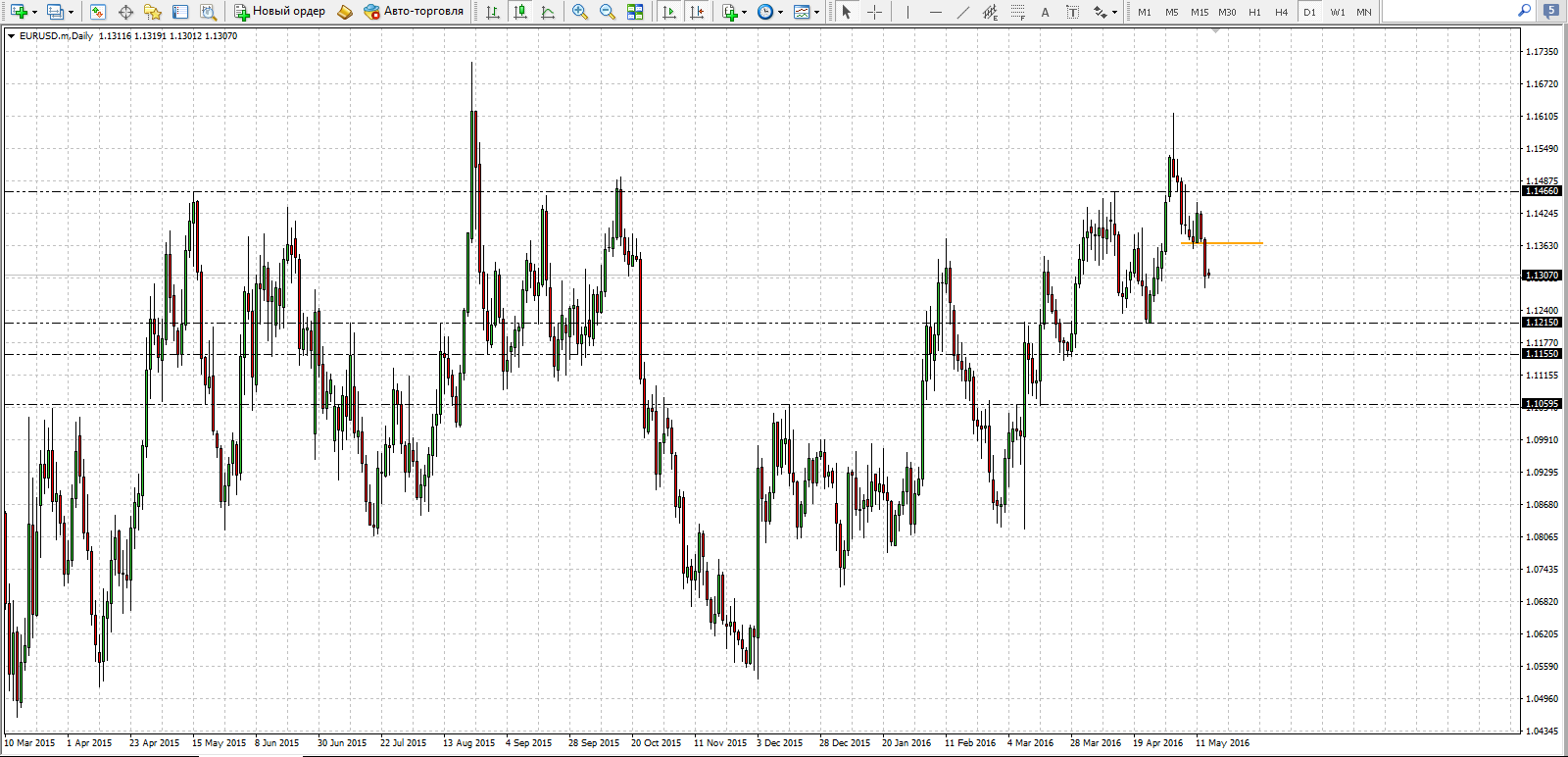Toggle chart Auto Scroll
The image size is (1568, 757).
[x=669, y=12]
